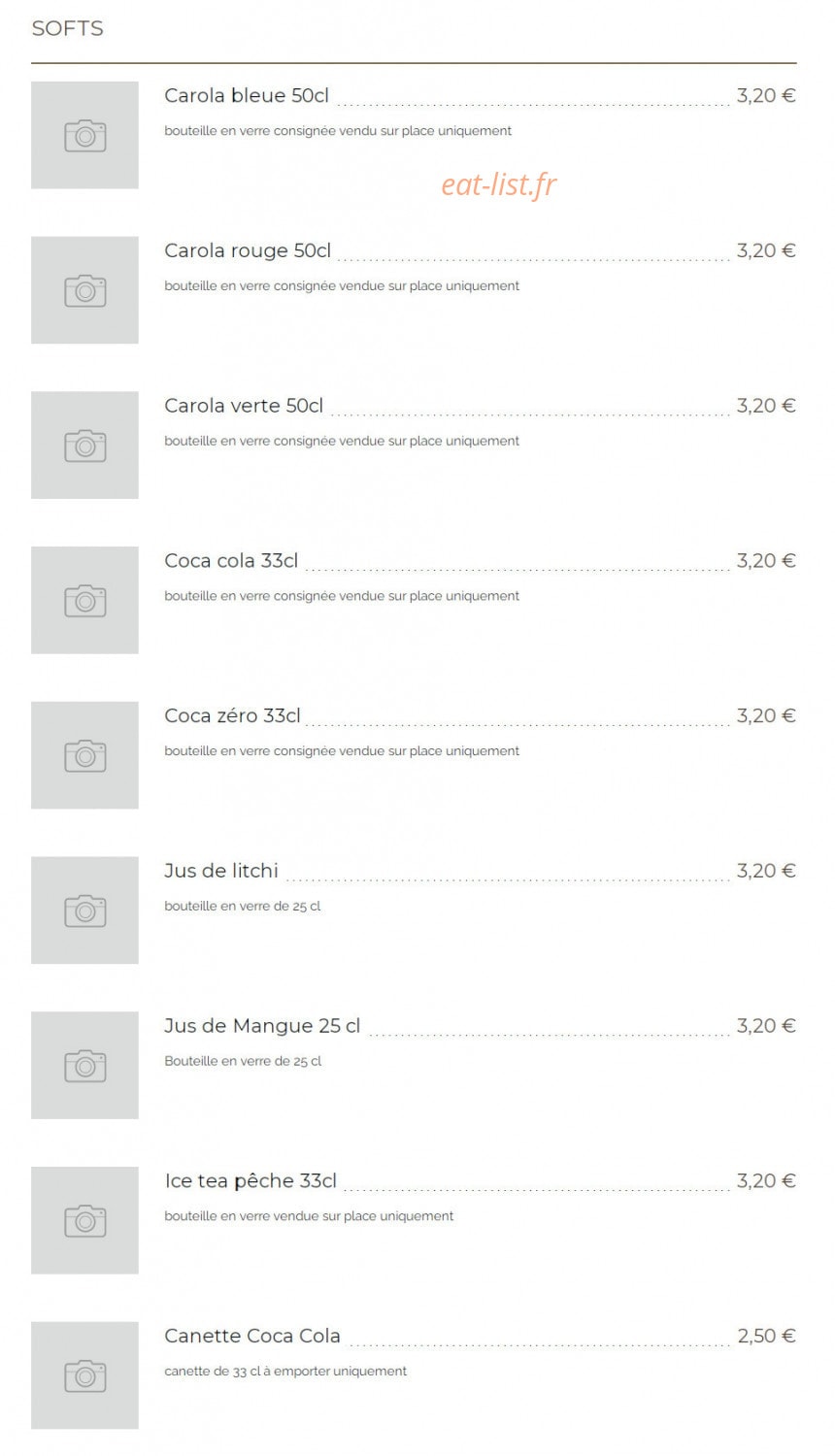Click the Ice tea pêche 33cl title
The image size is (835, 1456).
(250, 1181)
